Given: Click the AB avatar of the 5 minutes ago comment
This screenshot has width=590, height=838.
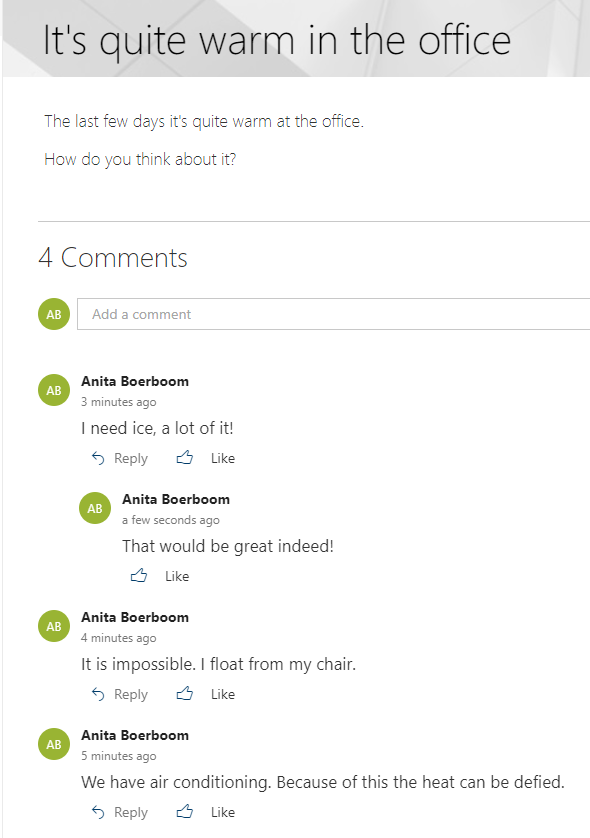Looking at the screenshot, I should click(x=54, y=744).
